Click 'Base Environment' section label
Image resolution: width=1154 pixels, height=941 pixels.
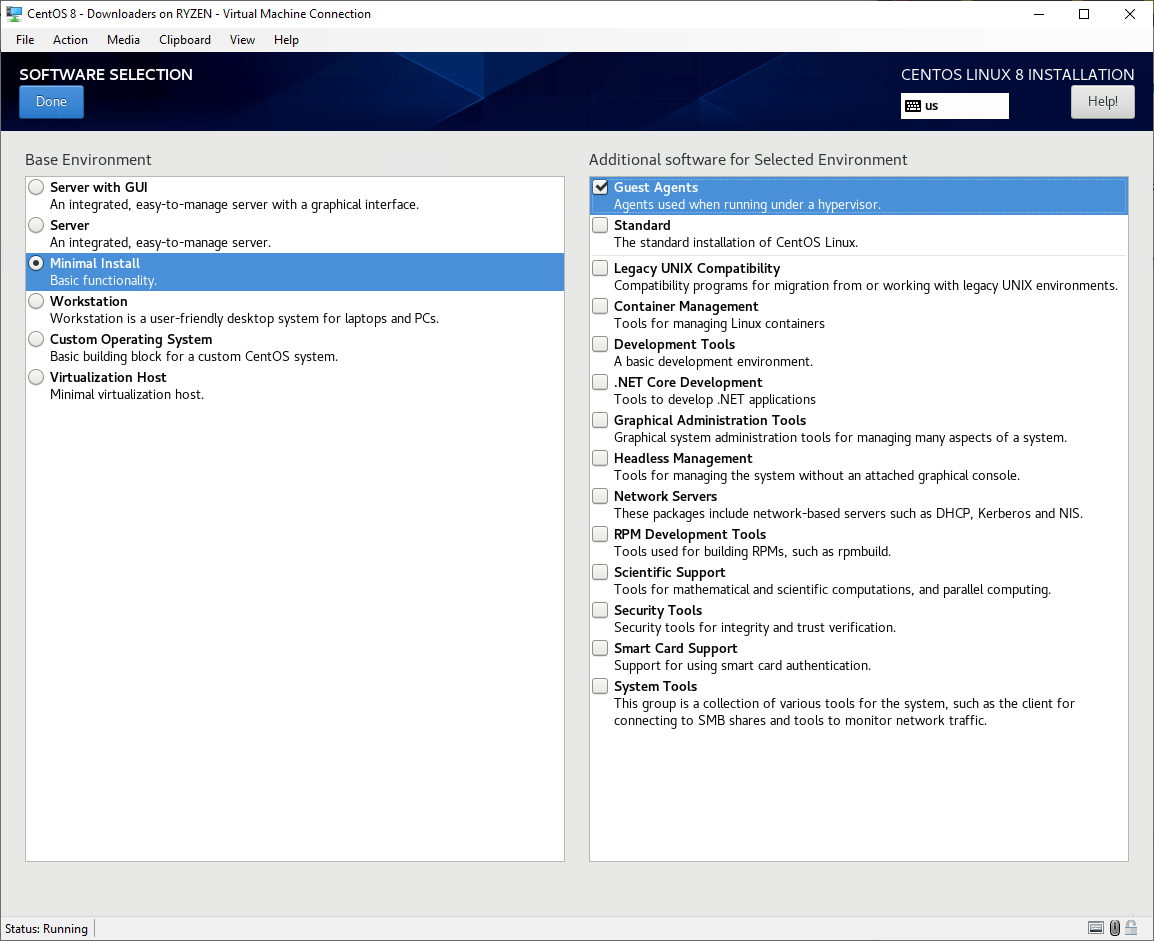pos(88,160)
